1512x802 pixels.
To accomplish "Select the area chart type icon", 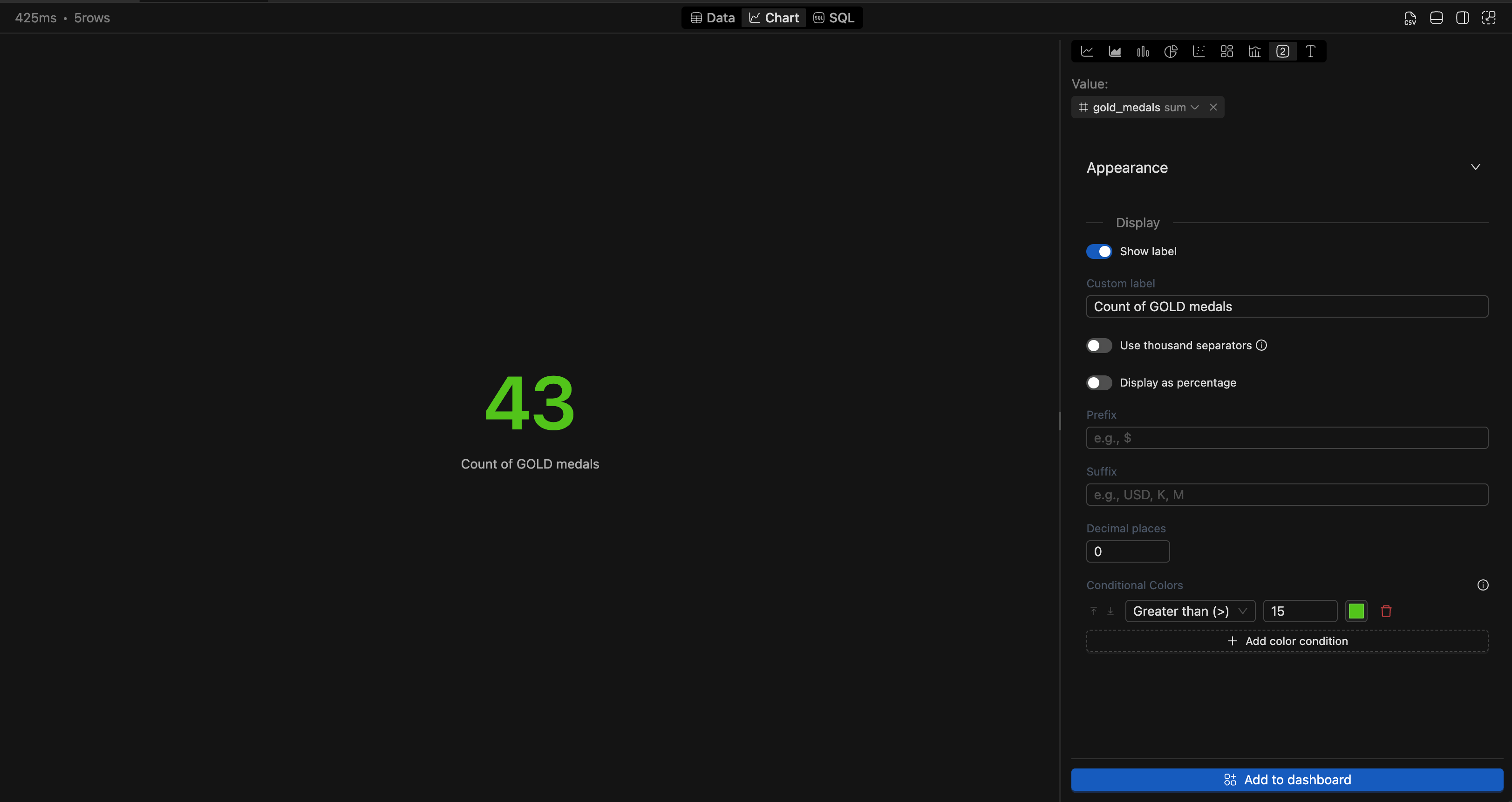I will tap(1115, 52).
